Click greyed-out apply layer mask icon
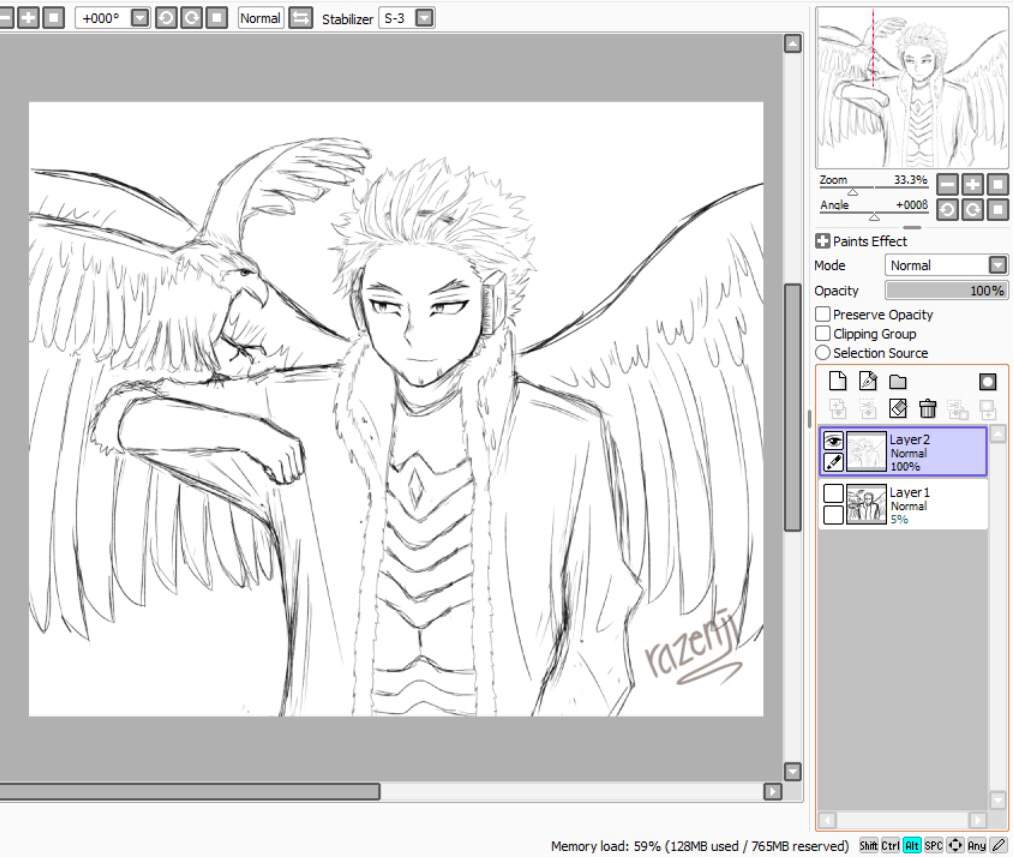 (x=987, y=409)
